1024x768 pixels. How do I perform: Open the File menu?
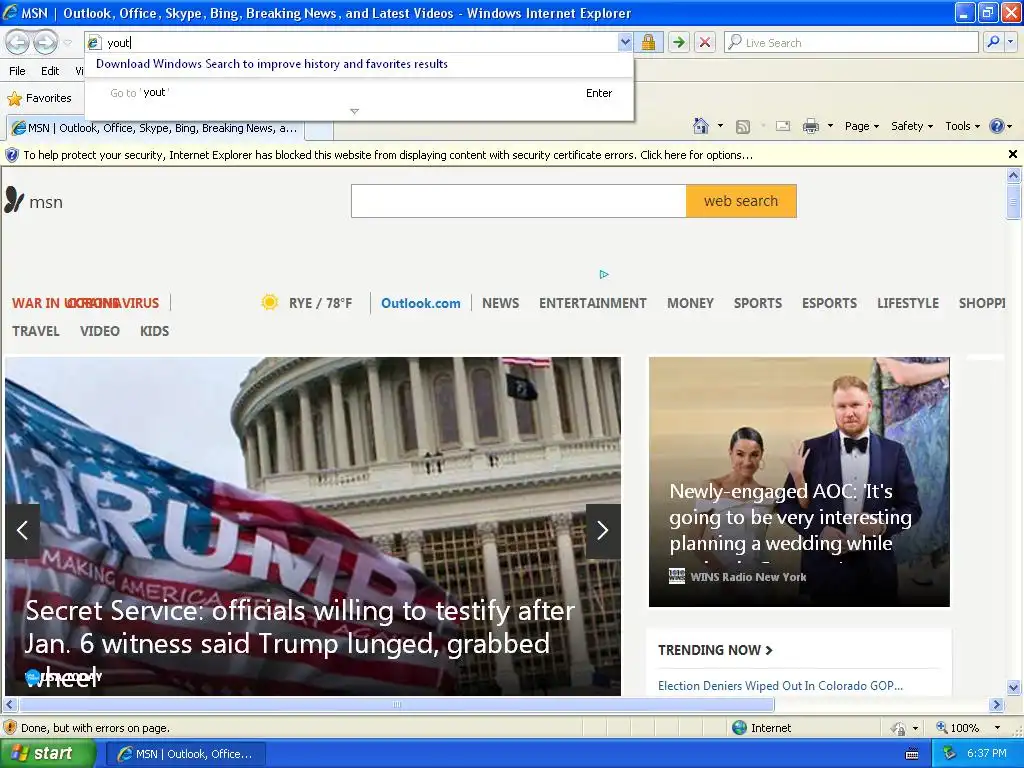[x=18, y=71]
